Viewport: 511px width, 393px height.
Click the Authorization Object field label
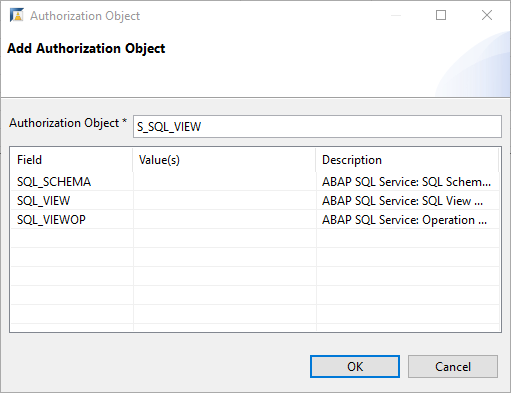[68, 123]
